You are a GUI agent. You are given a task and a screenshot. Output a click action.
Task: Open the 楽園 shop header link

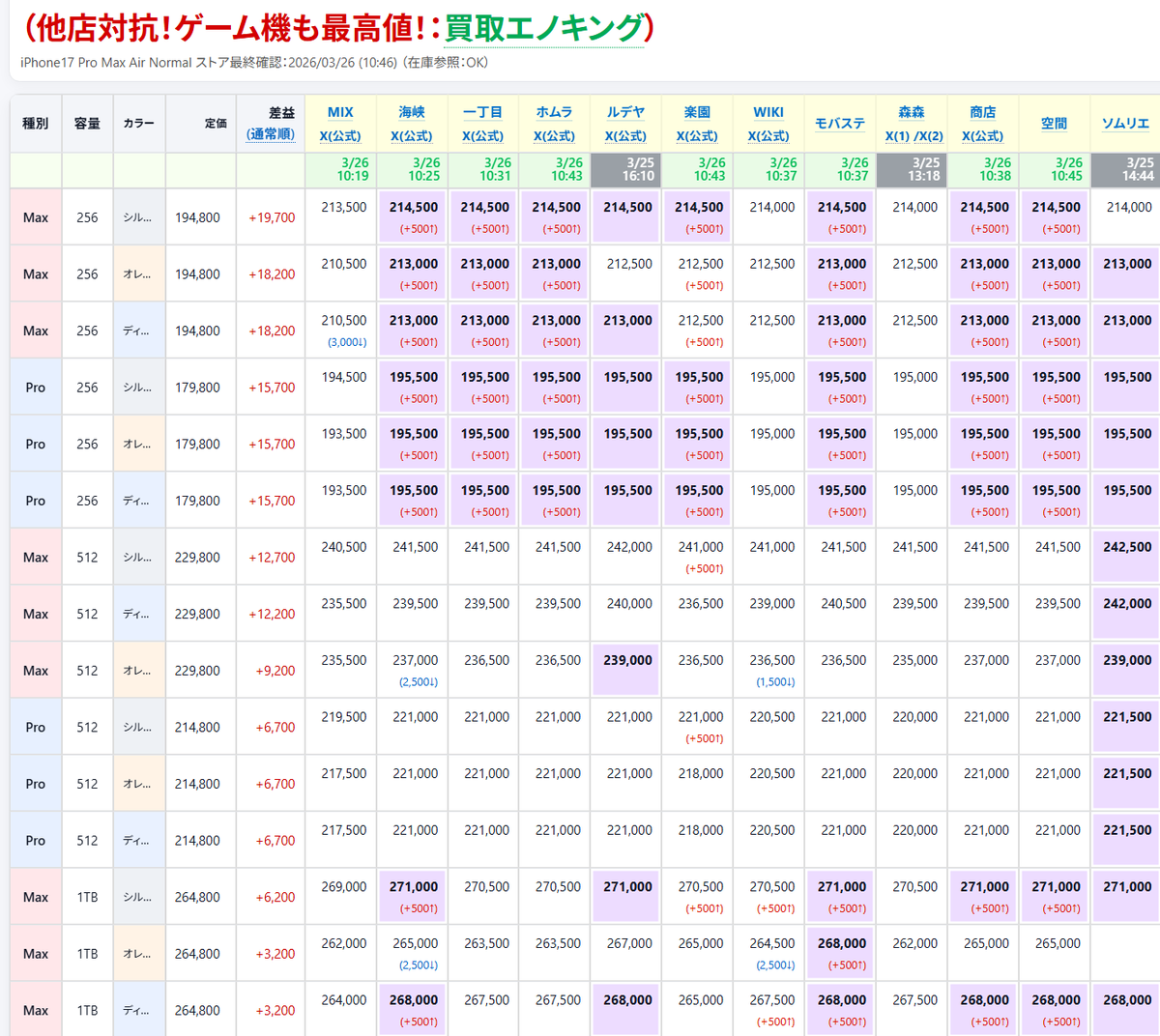point(697,111)
